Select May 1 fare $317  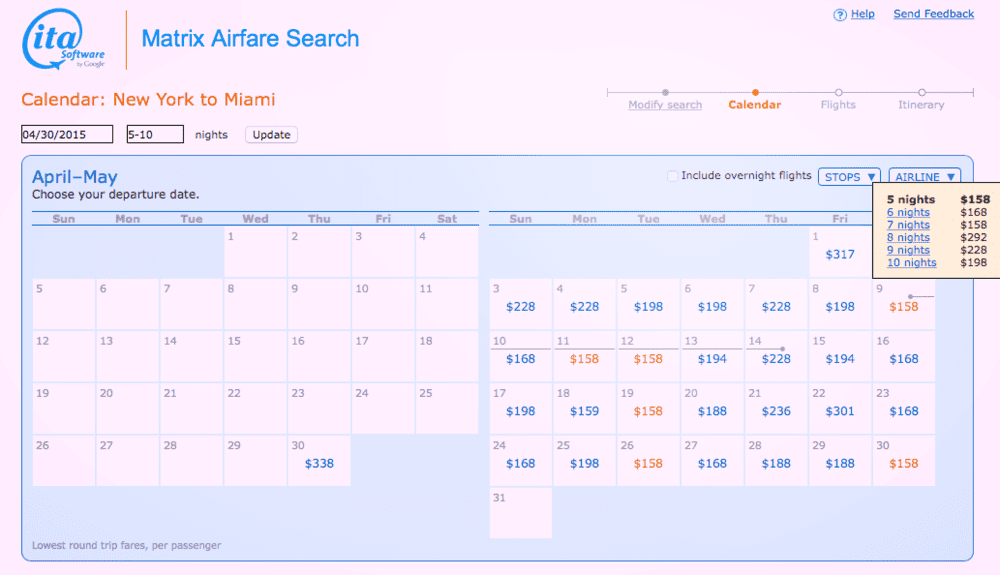(x=840, y=254)
